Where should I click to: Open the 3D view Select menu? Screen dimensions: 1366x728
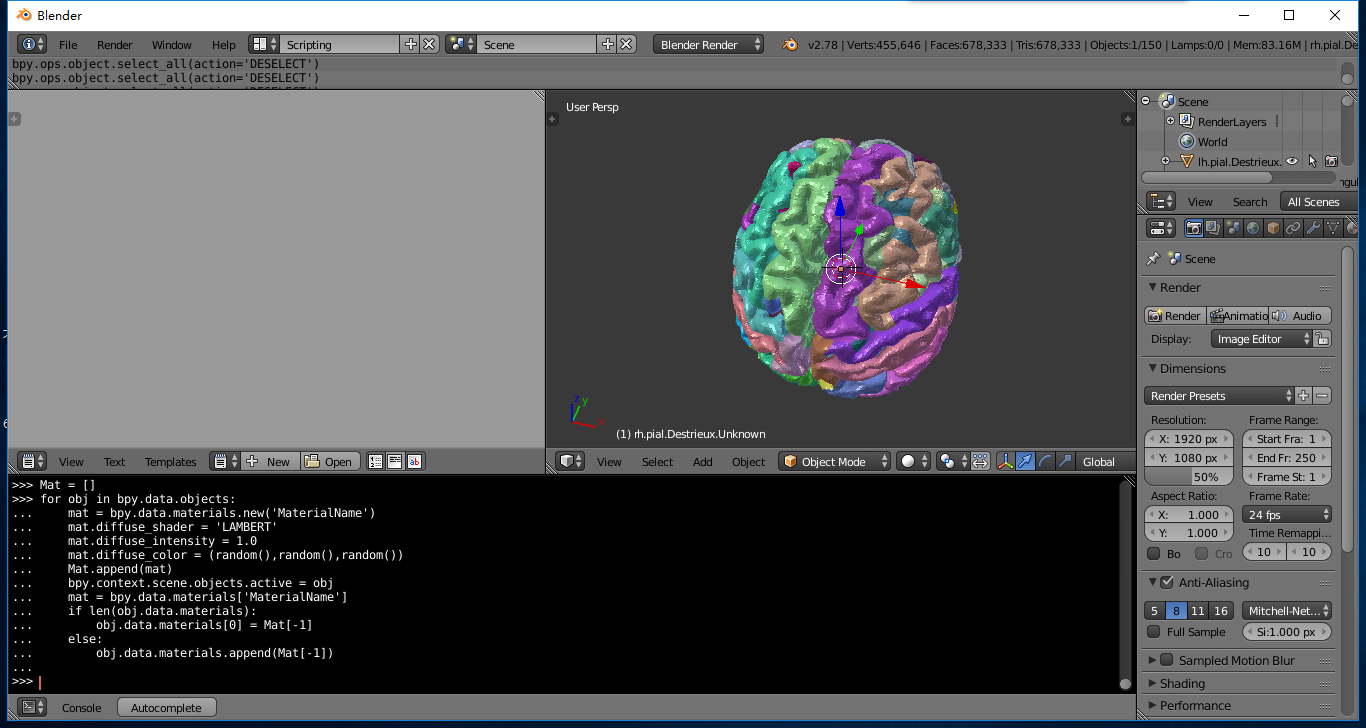[657, 461]
